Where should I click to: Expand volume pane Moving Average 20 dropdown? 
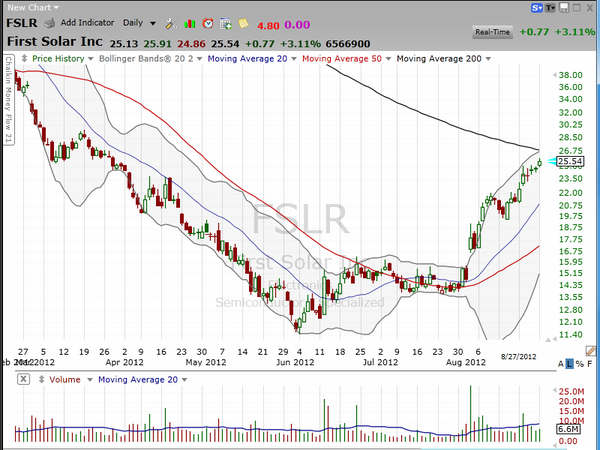click(184, 380)
